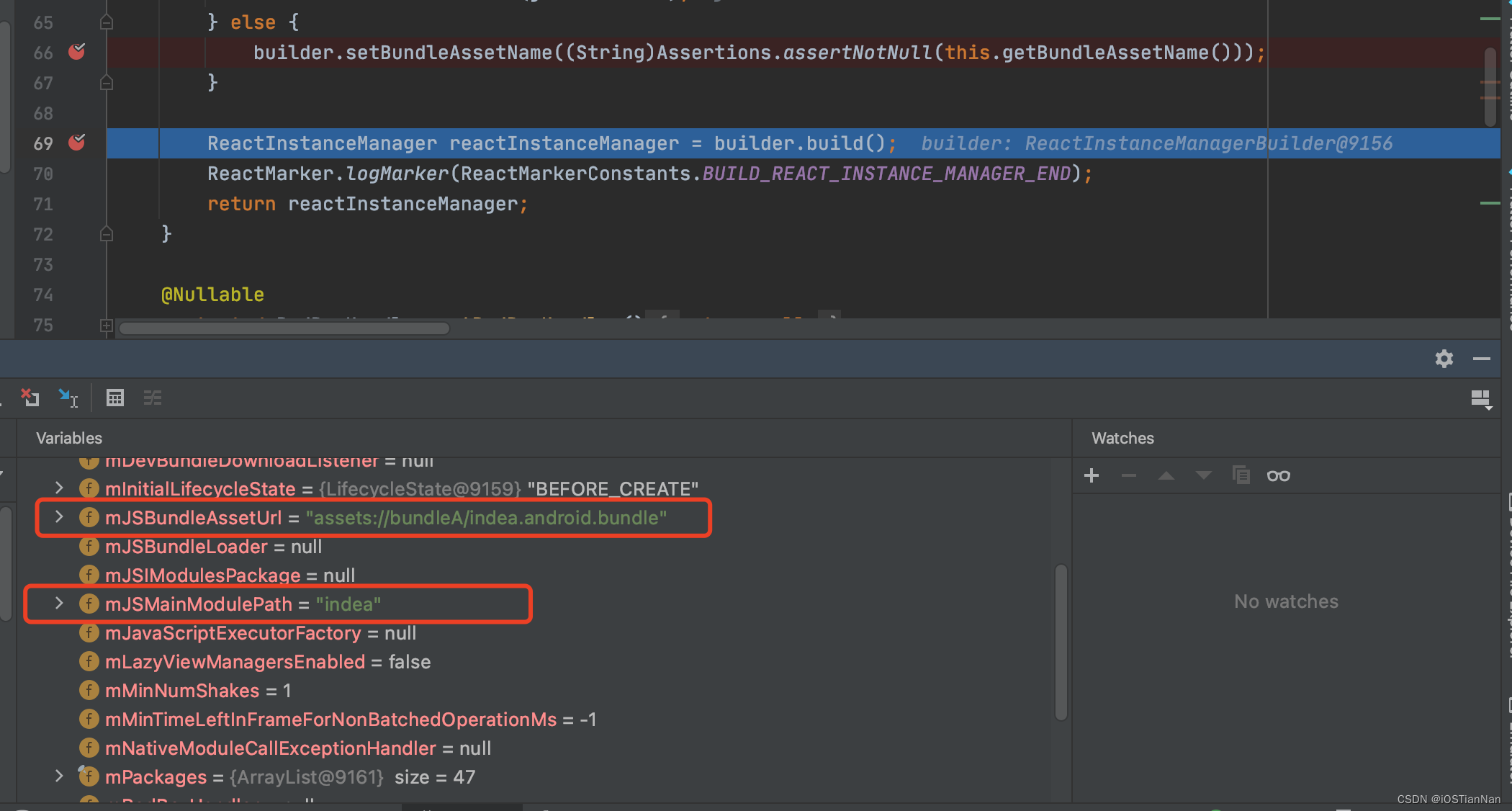This screenshot has width=1512, height=811.
Task: Click the "indea" value of mJSMainModulePath
Action: [x=348, y=604]
